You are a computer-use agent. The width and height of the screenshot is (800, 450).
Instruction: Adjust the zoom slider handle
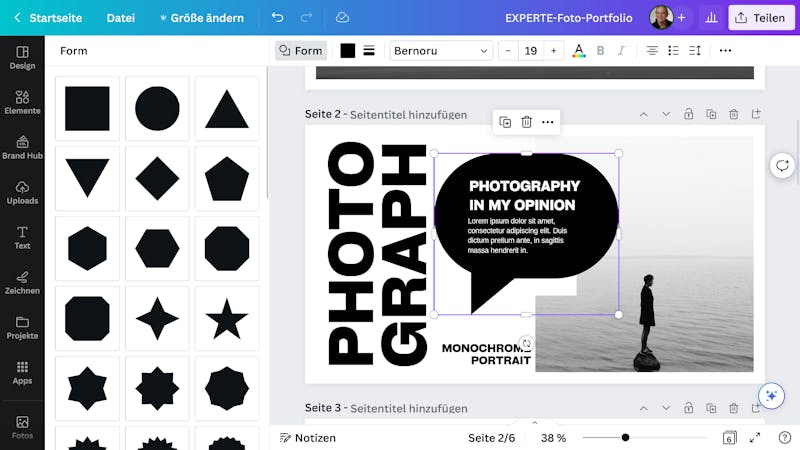[x=625, y=438]
